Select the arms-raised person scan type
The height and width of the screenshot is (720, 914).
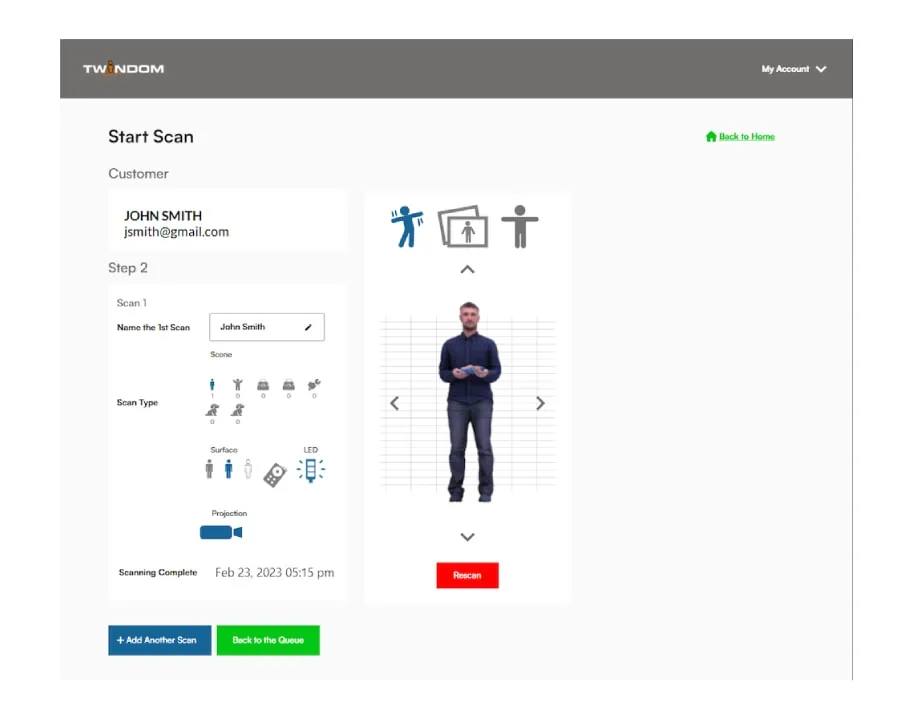(237, 385)
